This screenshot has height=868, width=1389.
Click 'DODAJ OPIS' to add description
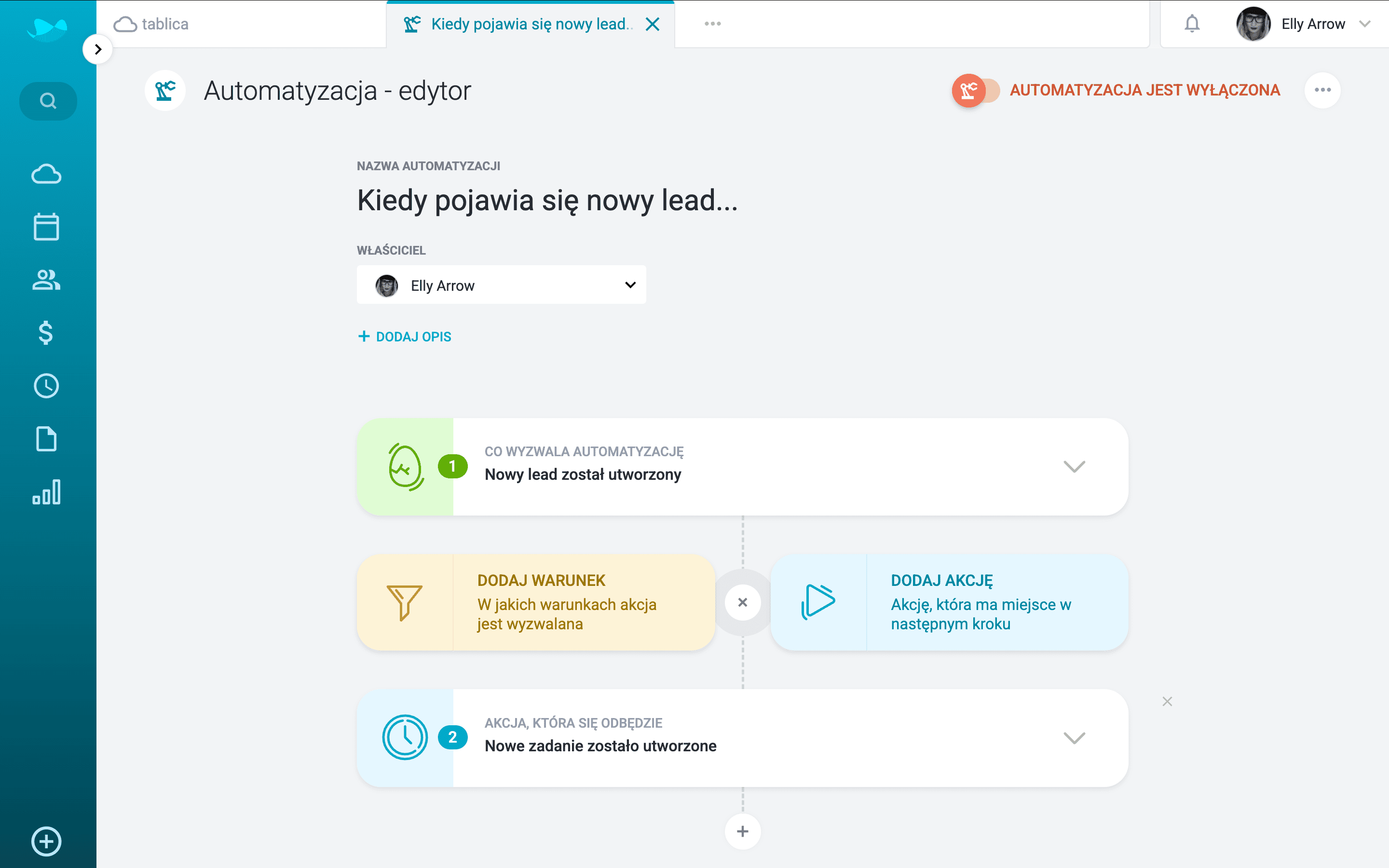(x=405, y=337)
